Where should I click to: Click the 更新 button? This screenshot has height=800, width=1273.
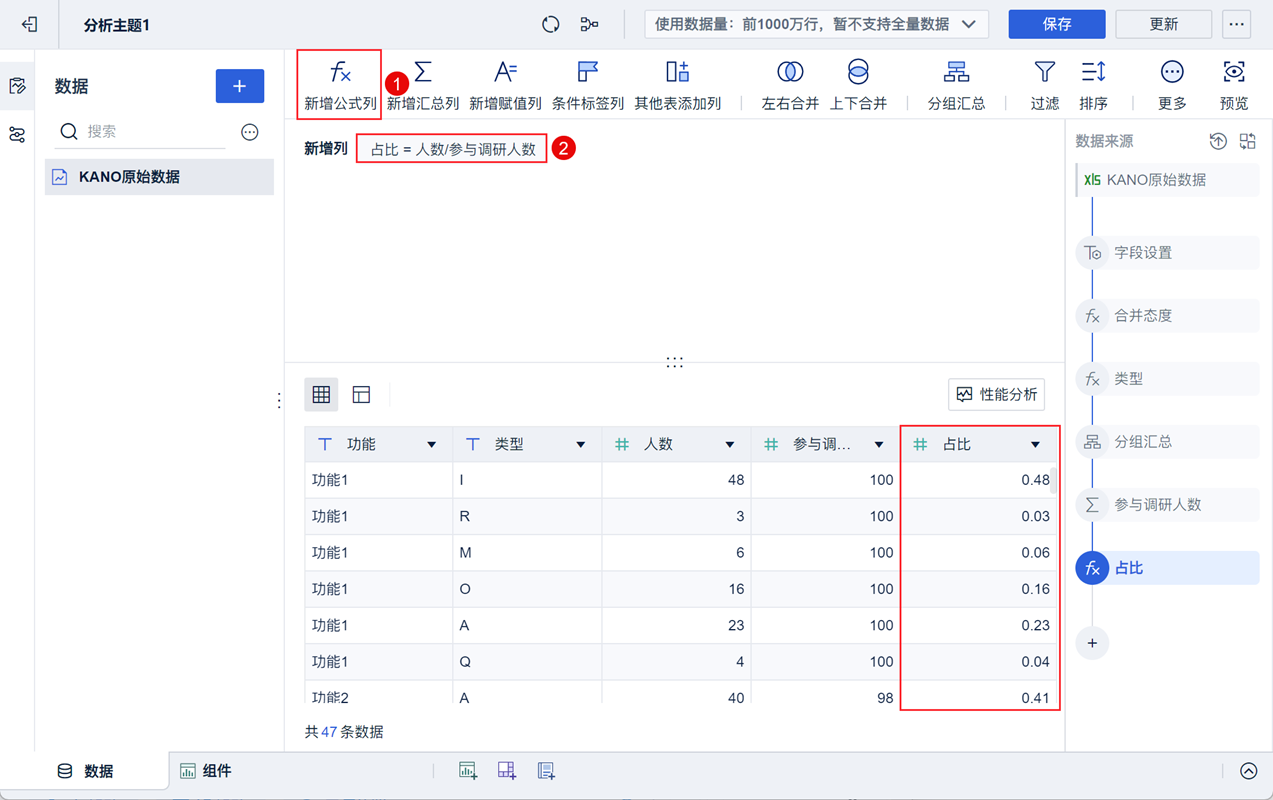pos(1164,24)
